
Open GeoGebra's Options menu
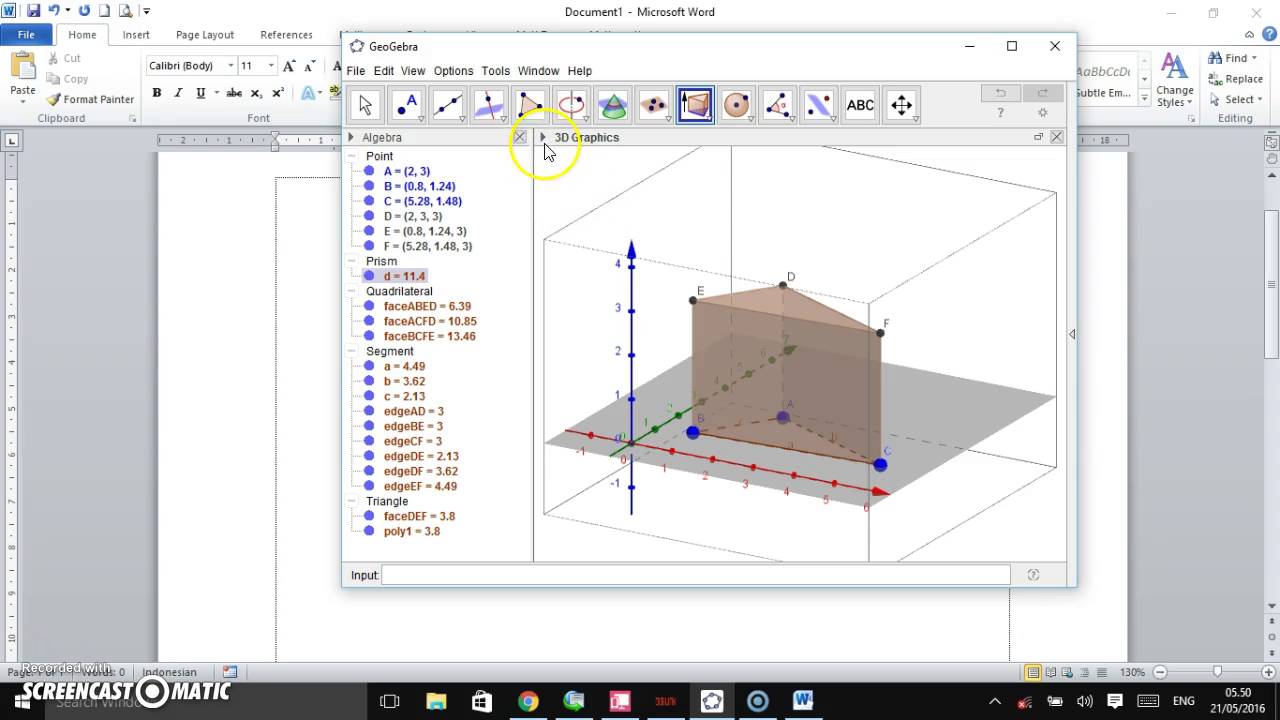pos(453,71)
